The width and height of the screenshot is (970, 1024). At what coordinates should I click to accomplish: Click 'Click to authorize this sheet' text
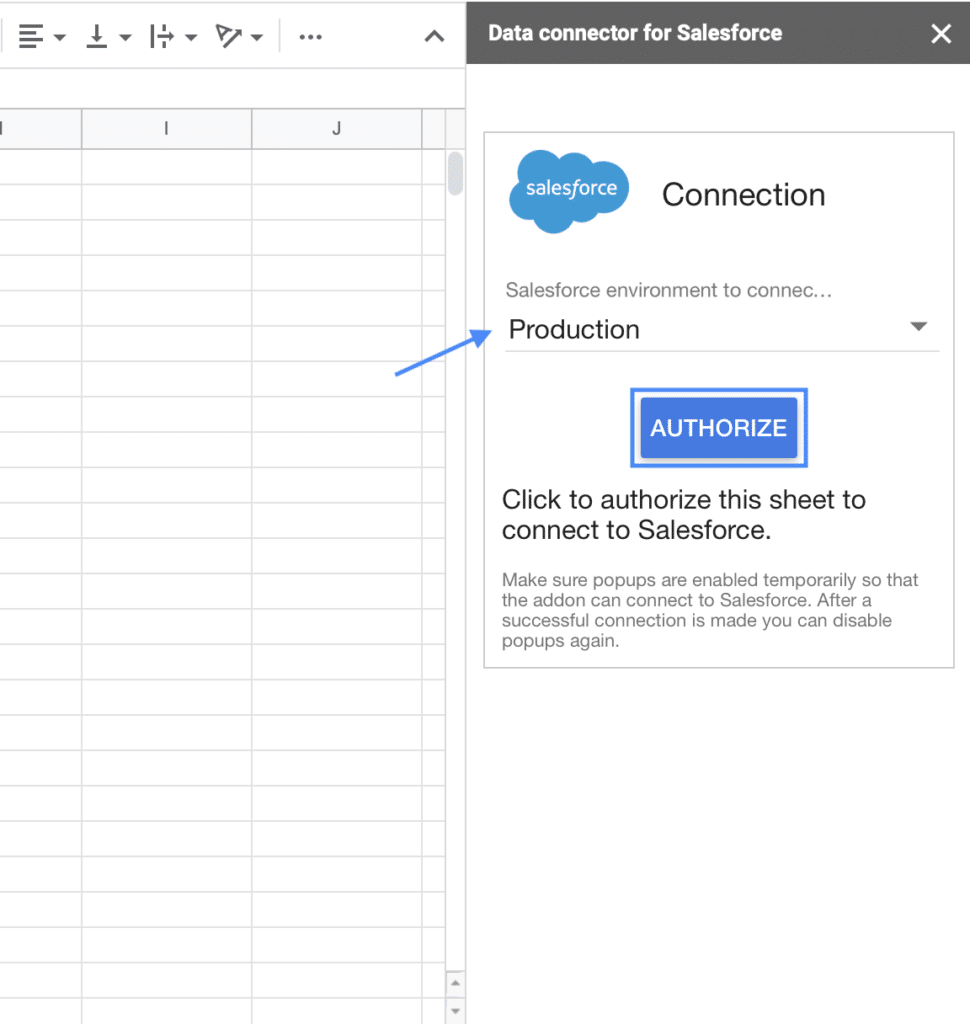point(684,515)
